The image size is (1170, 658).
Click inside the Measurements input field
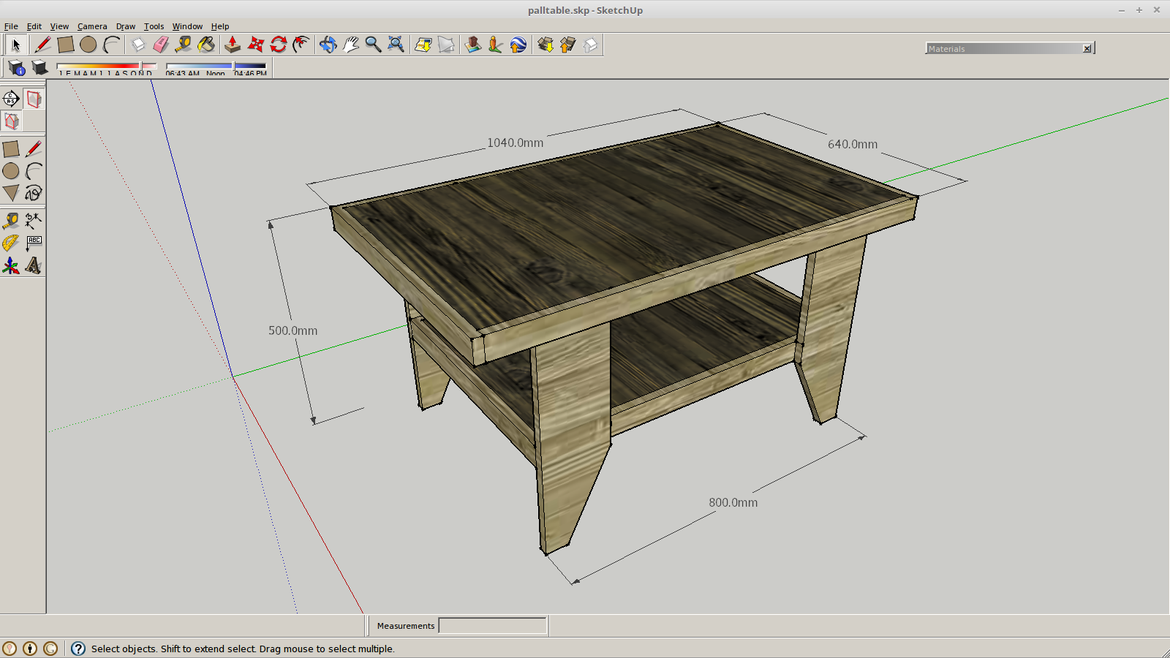coord(492,625)
